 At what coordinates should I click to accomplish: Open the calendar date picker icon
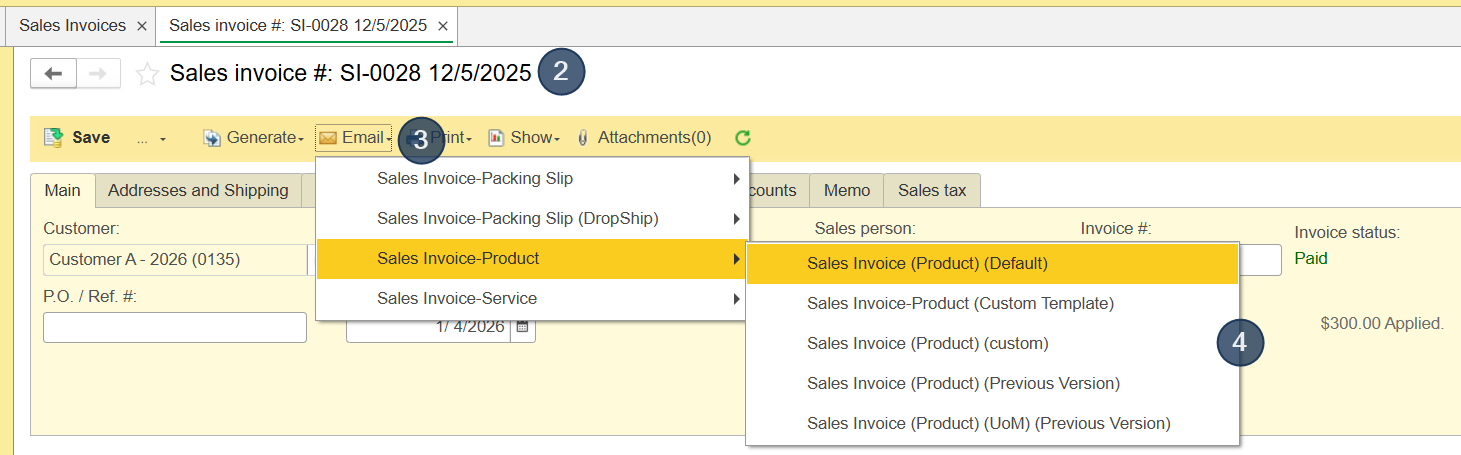pos(523,327)
